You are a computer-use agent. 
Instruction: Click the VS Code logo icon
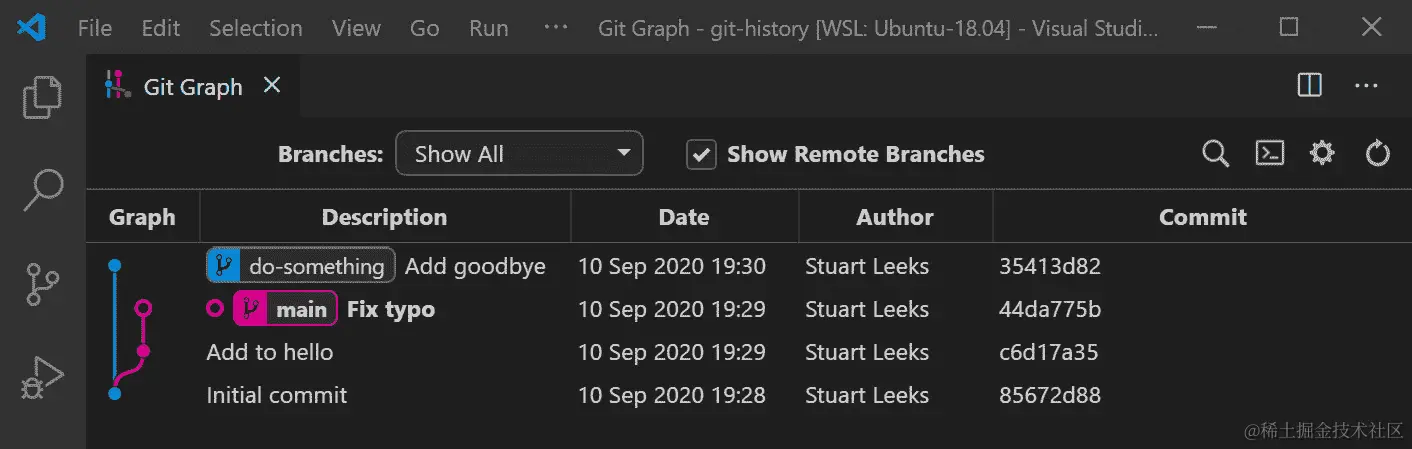(x=32, y=28)
